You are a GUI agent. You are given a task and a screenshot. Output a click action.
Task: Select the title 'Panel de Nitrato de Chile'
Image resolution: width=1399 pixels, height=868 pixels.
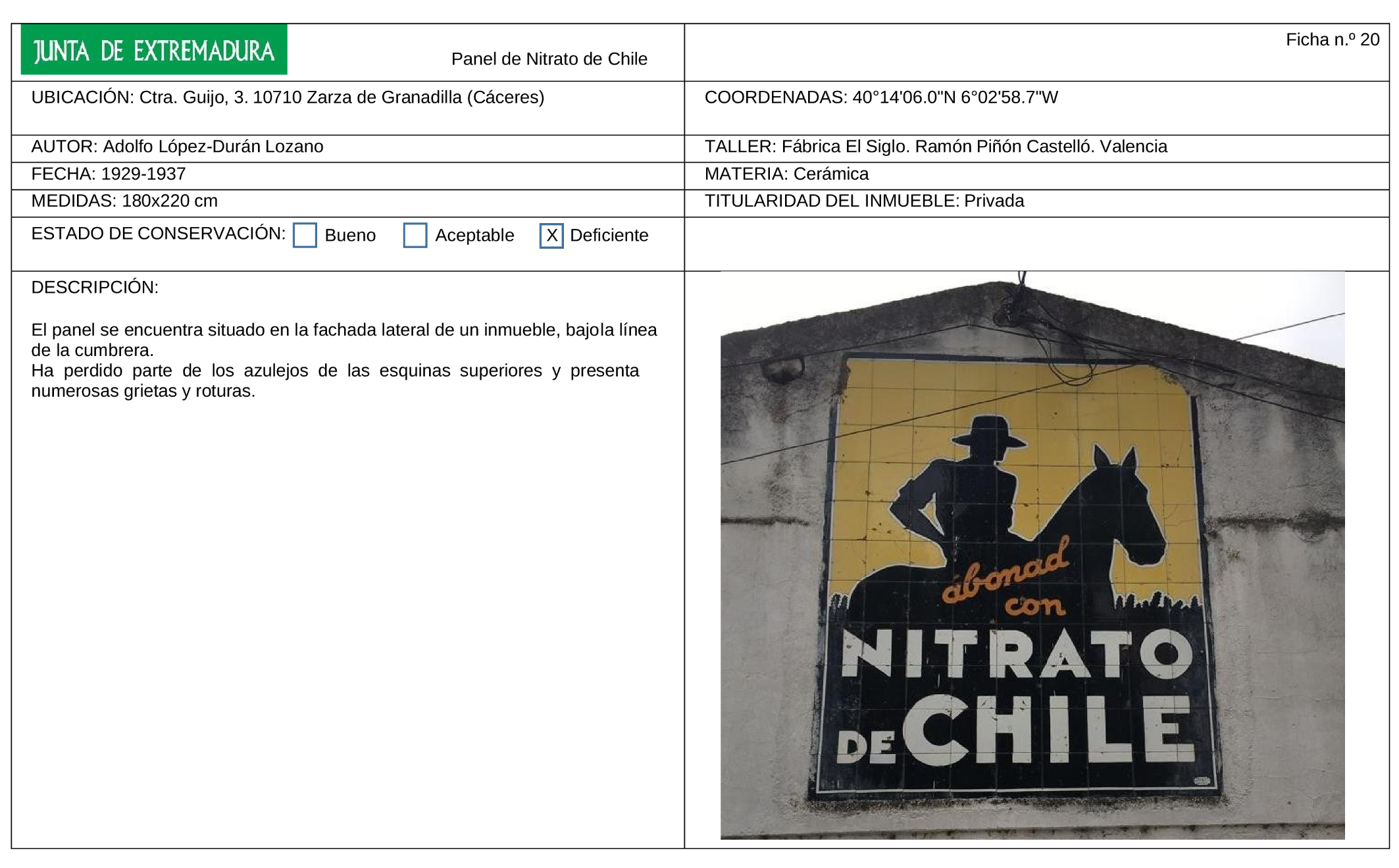(x=549, y=59)
